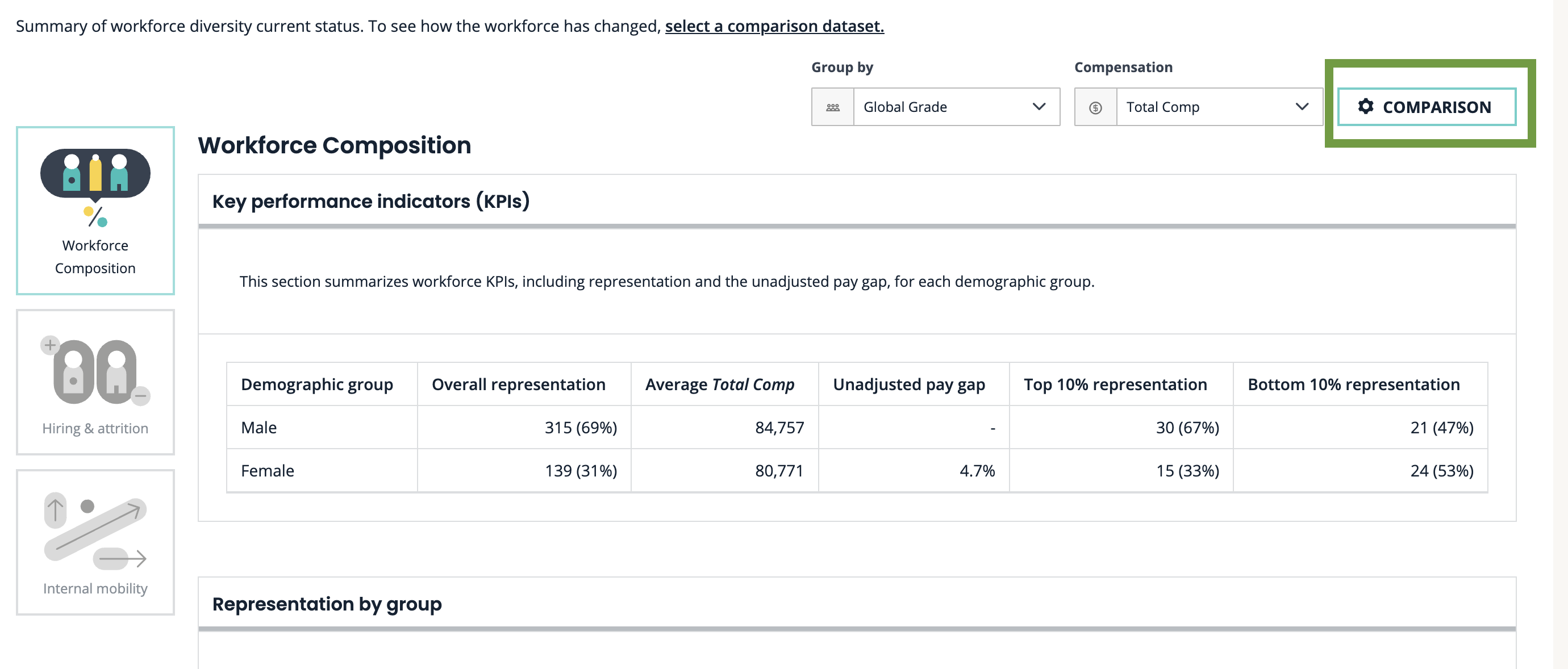Image resolution: width=1568 pixels, height=669 pixels.
Task: Click the Female row in KPI table
Action: 267,471
